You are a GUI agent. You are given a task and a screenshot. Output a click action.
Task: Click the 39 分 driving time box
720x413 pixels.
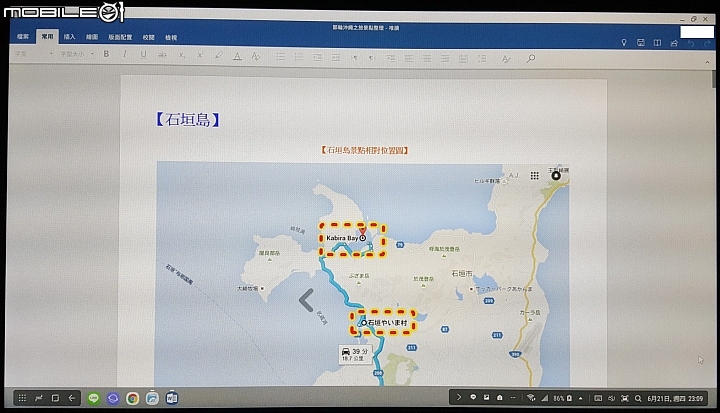coord(354,354)
